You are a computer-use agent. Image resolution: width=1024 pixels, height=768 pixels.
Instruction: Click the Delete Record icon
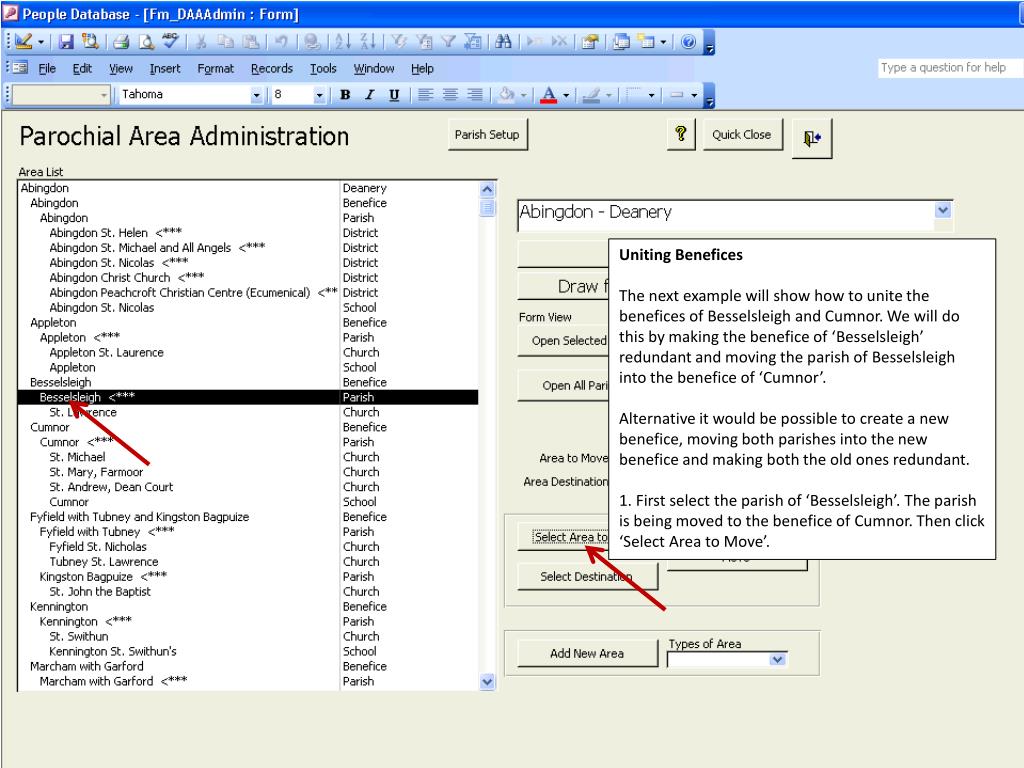[560, 42]
